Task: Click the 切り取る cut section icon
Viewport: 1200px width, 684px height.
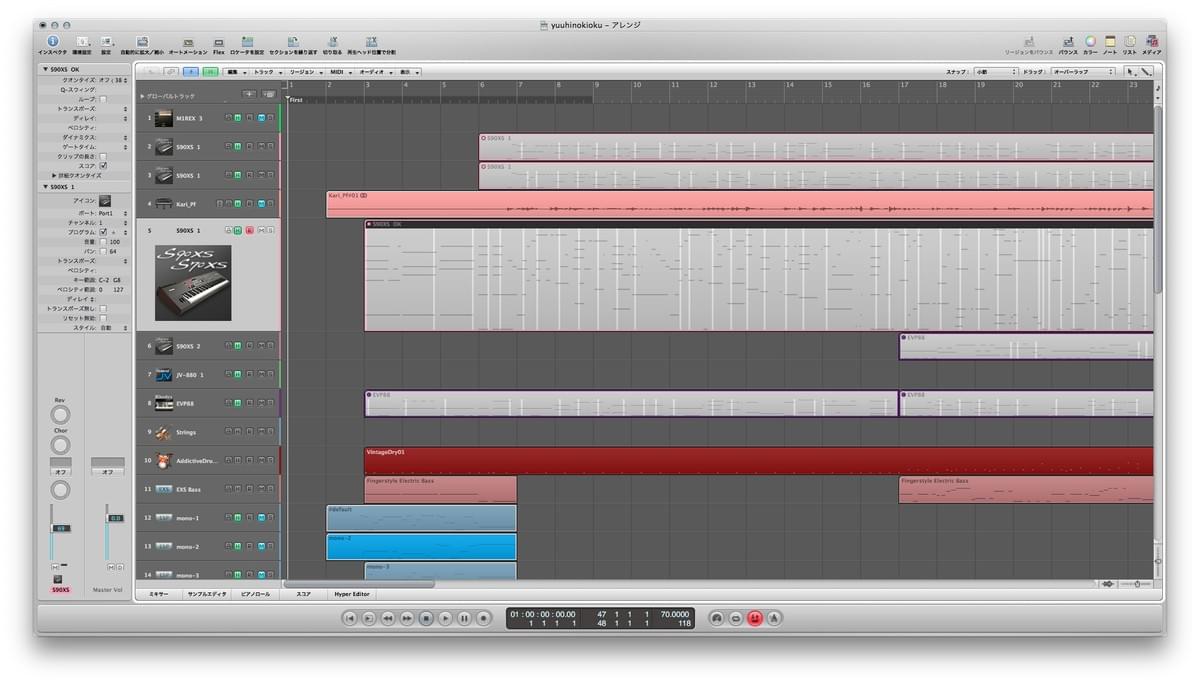Action: tap(332, 42)
